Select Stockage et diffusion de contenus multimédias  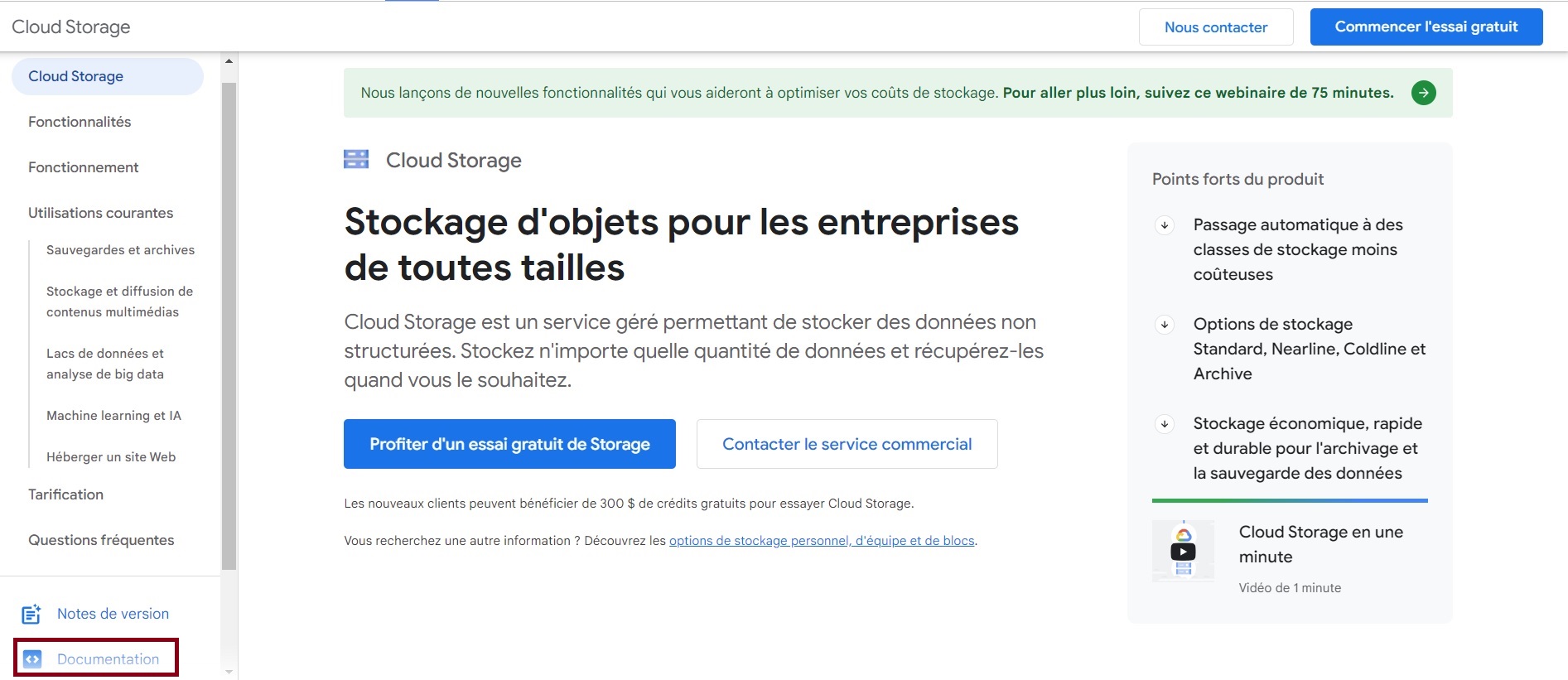click(120, 301)
